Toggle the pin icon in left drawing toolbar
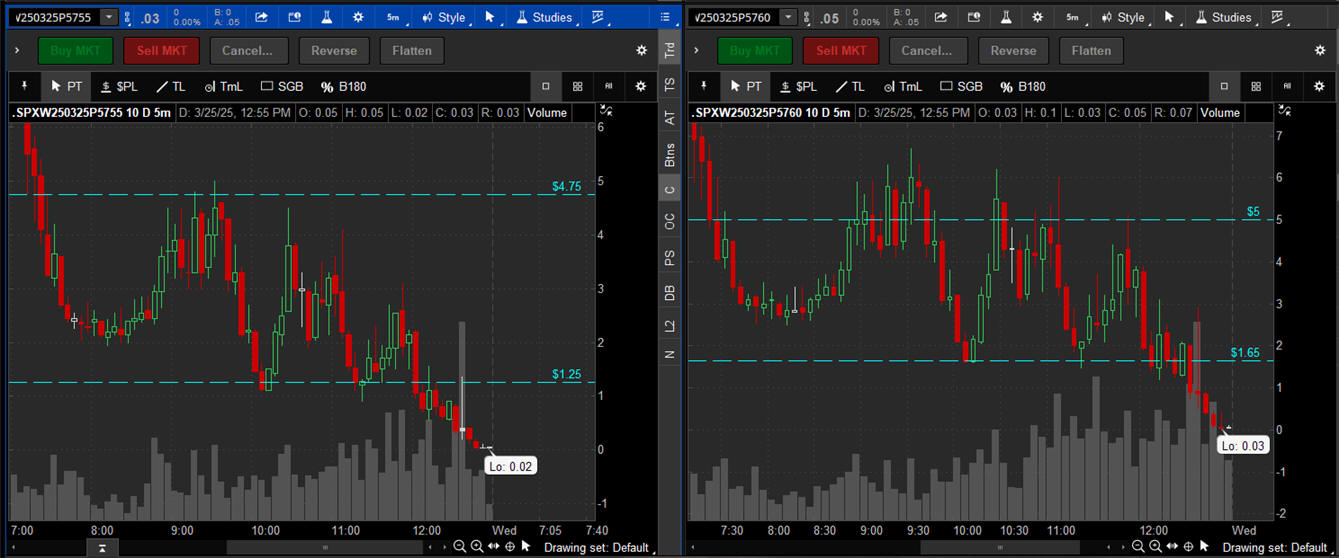Viewport: 1339px width, 558px height. point(25,87)
